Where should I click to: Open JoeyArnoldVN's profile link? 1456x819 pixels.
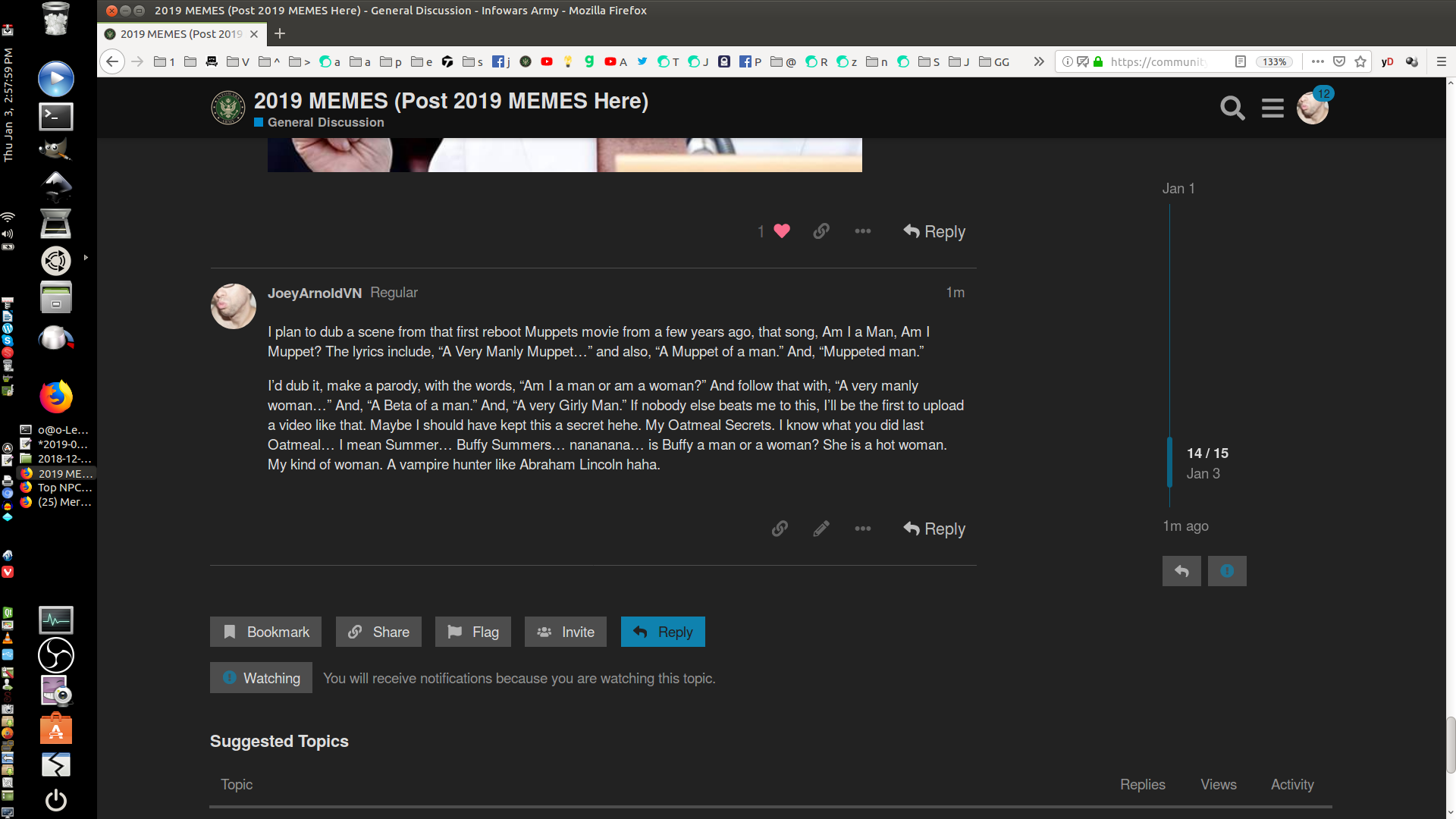pos(315,293)
